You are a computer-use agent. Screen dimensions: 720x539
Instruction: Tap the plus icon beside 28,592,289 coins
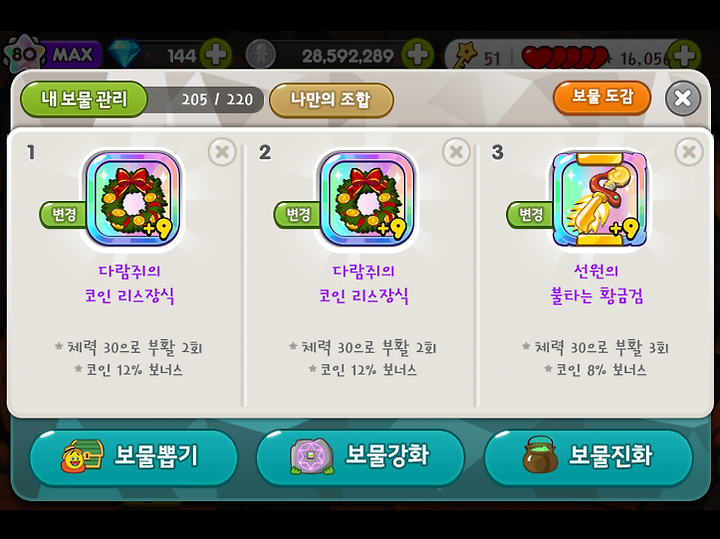417,55
